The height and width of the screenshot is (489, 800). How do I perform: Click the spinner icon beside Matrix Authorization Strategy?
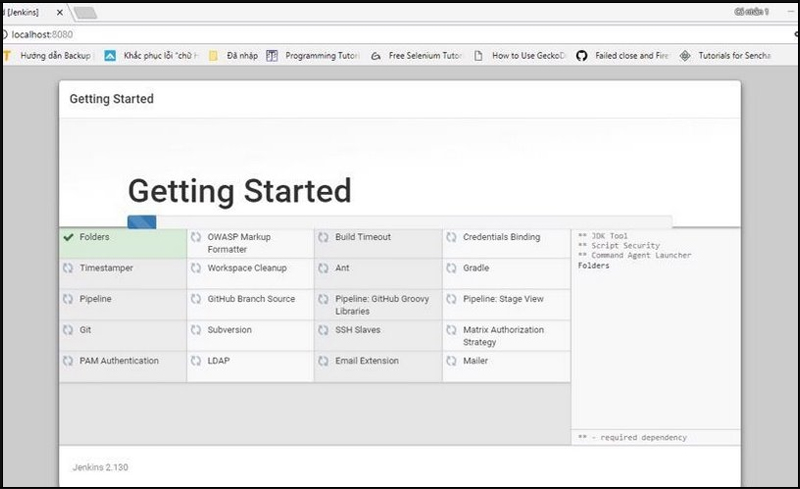pyautogui.click(x=452, y=330)
